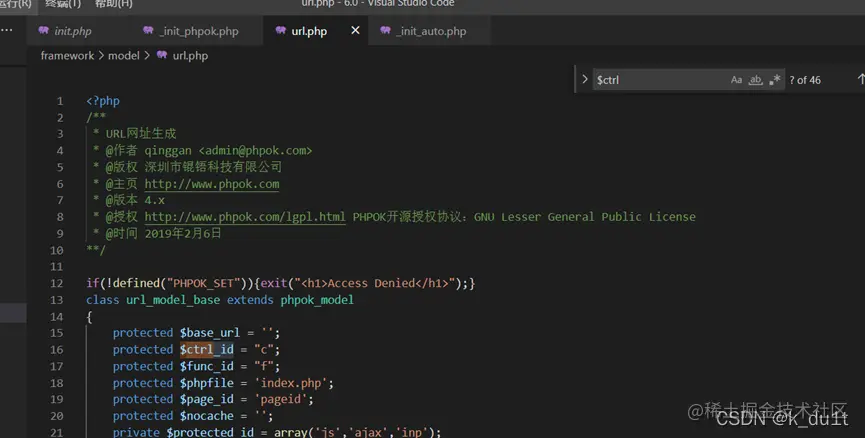865x438 pixels.
Task: Click the '? of 46' match count
Action: pos(805,80)
